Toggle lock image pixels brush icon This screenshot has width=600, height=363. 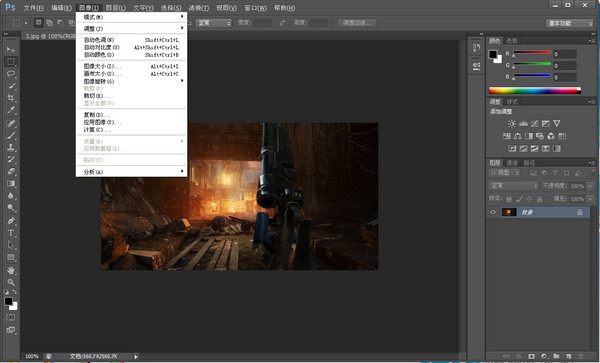pos(519,199)
